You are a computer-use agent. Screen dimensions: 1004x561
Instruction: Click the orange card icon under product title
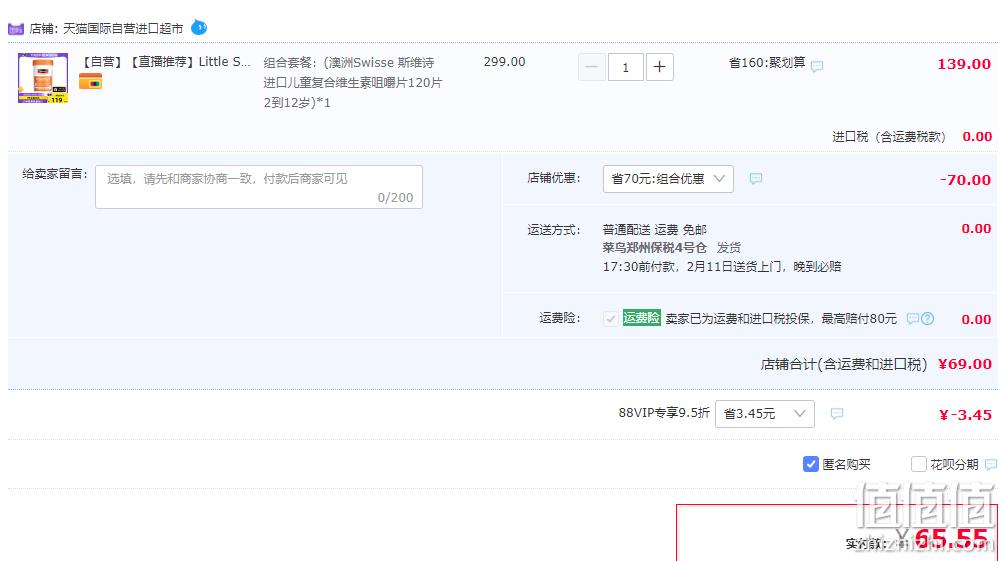click(90, 82)
